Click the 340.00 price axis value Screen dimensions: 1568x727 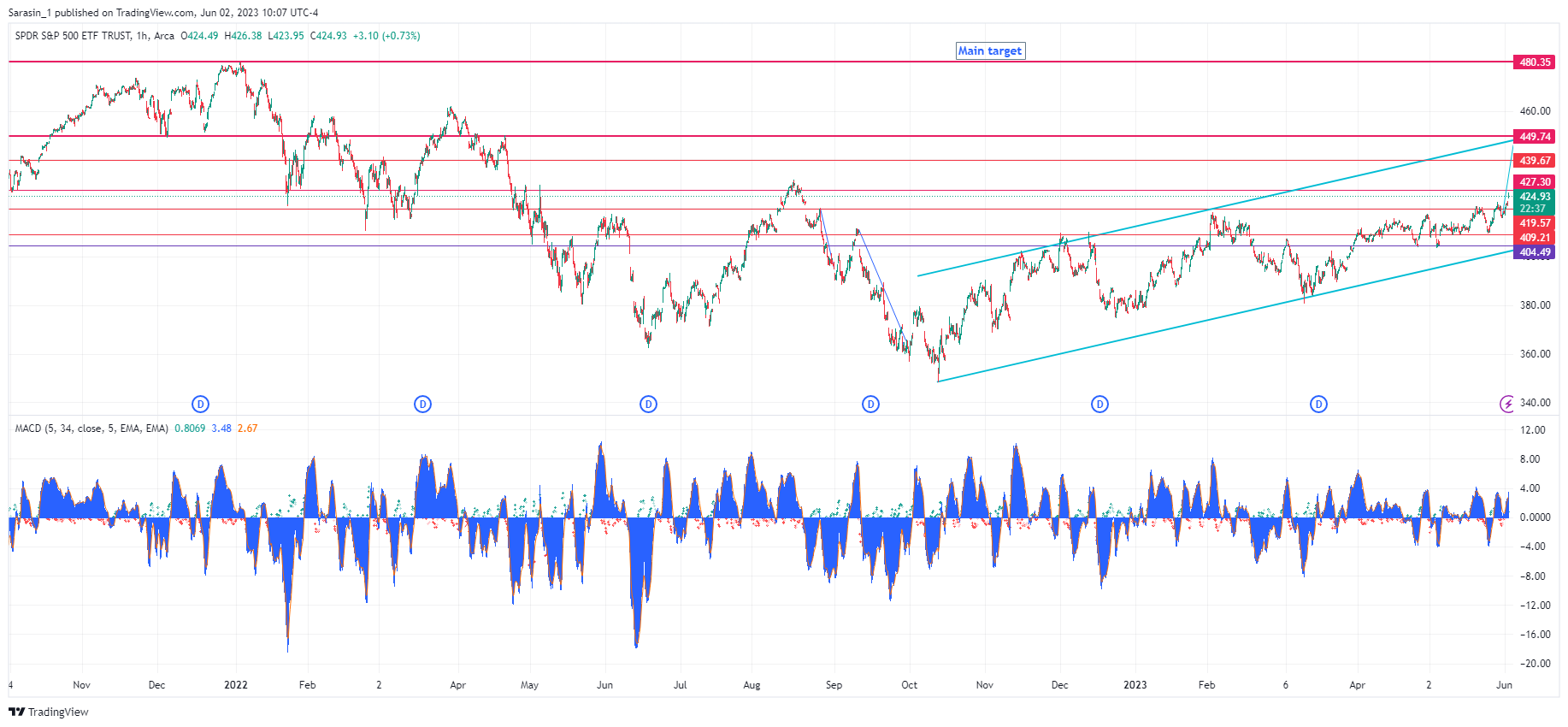(1535, 403)
